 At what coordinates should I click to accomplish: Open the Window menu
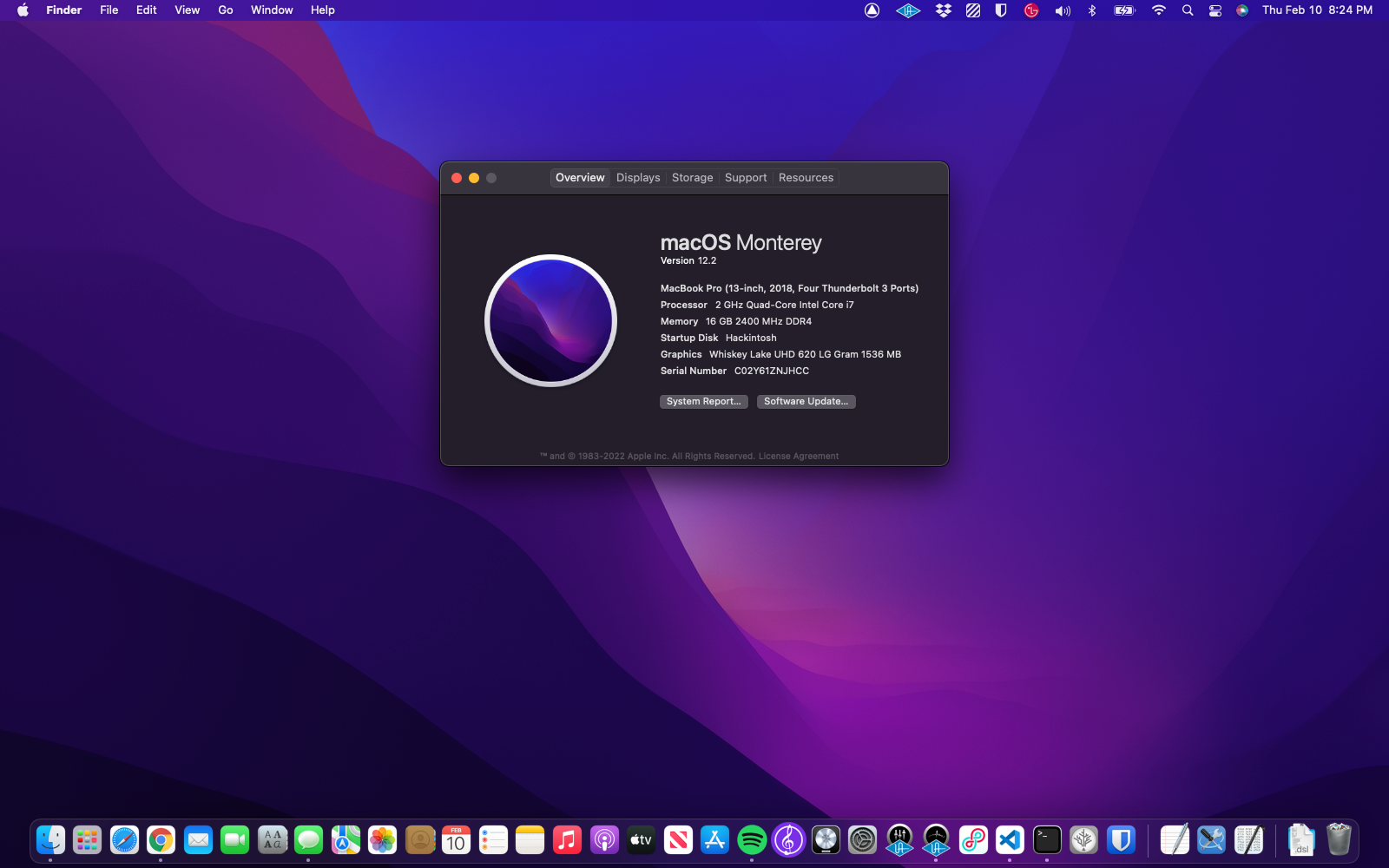coord(272,10)
